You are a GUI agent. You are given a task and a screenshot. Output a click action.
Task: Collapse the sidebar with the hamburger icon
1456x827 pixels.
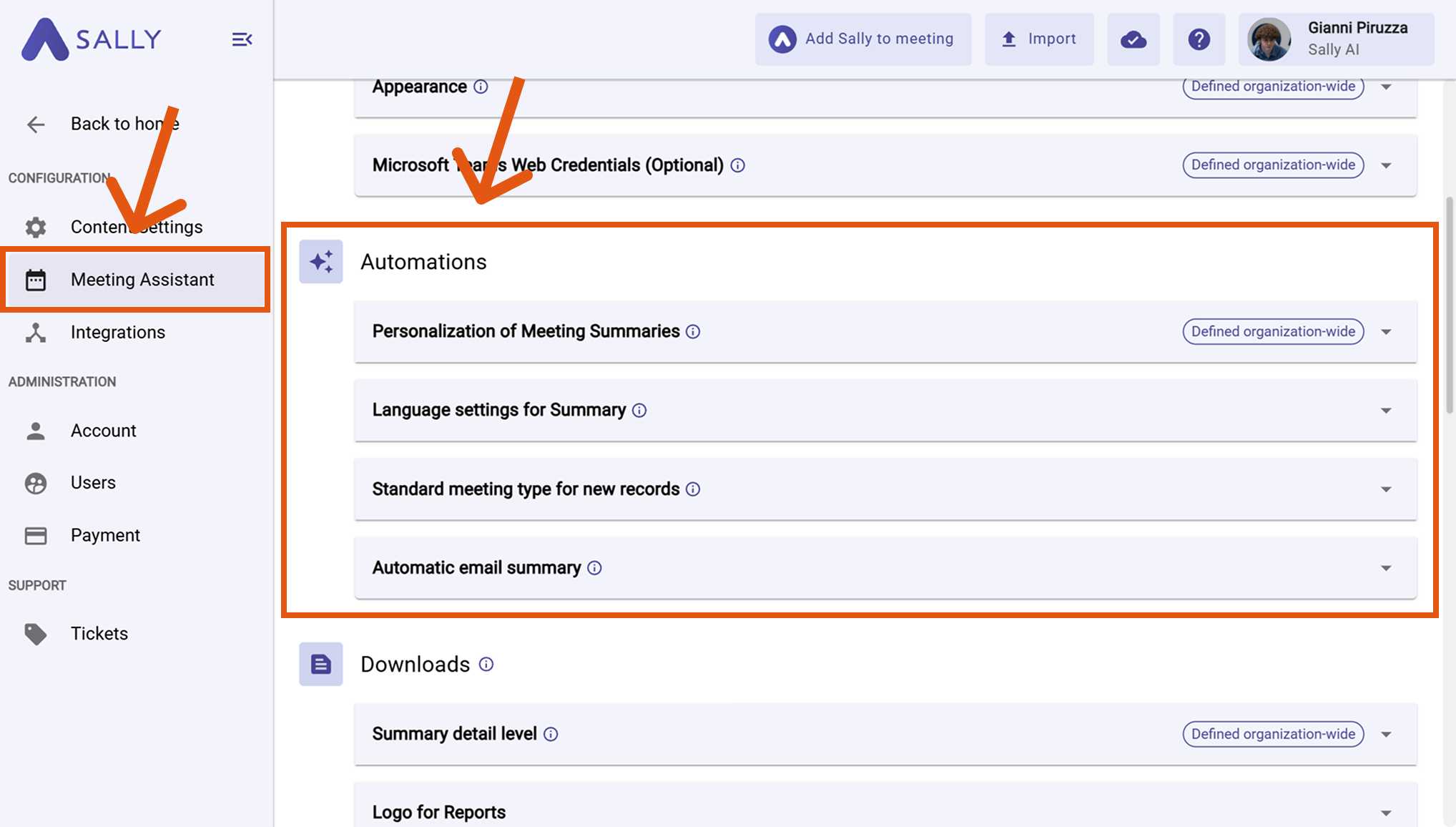[x=242, y=39]
